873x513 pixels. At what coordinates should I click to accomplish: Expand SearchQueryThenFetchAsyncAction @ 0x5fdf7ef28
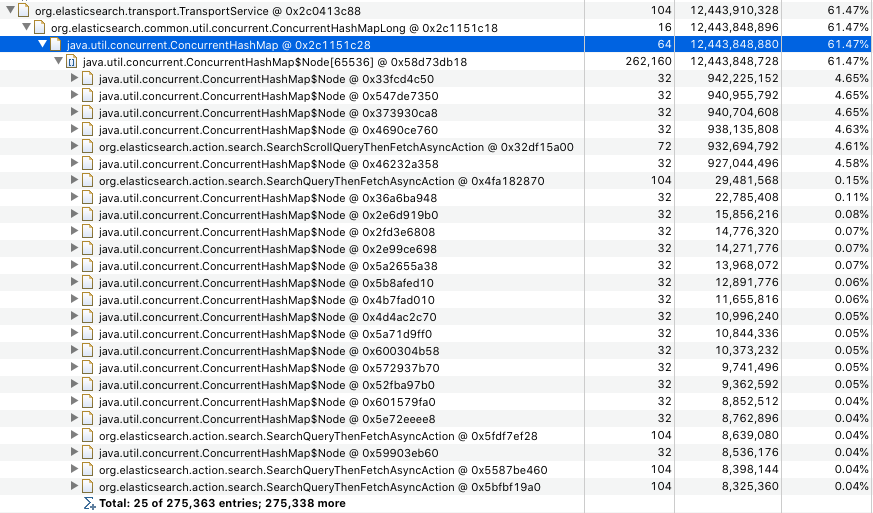pos(74,435)
